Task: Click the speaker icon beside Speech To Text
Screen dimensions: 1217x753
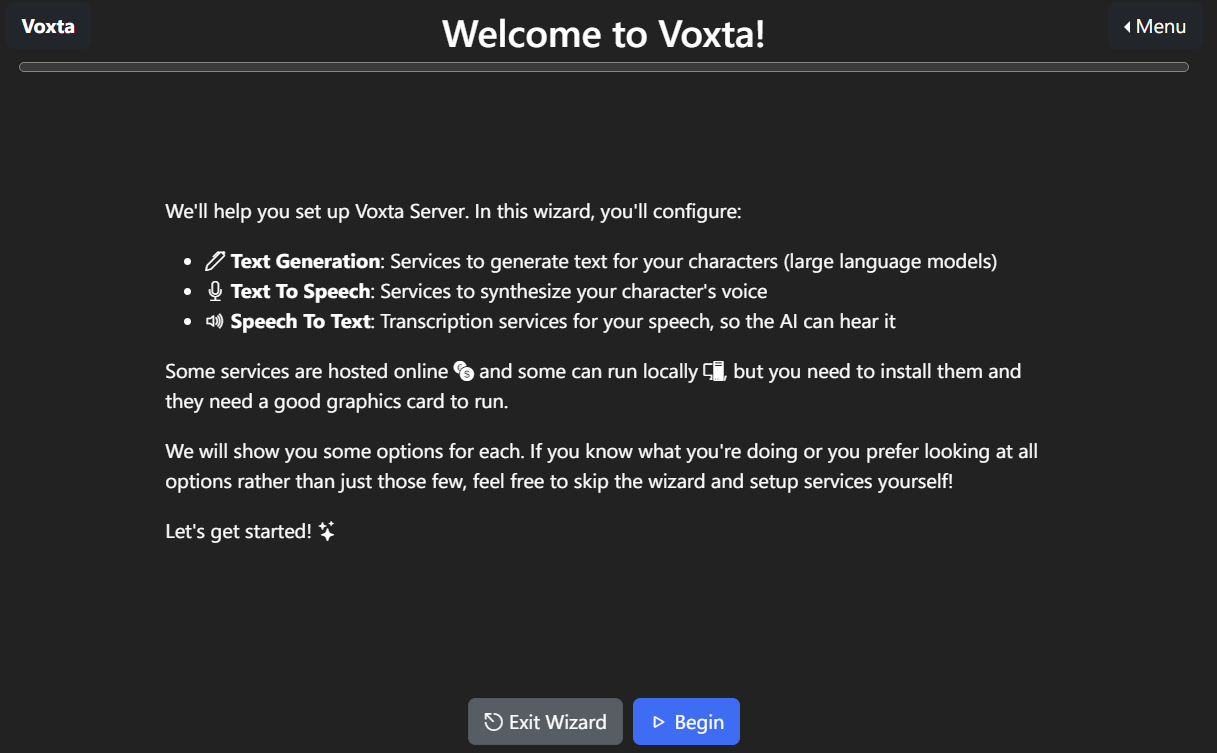Action: [215, 322]
